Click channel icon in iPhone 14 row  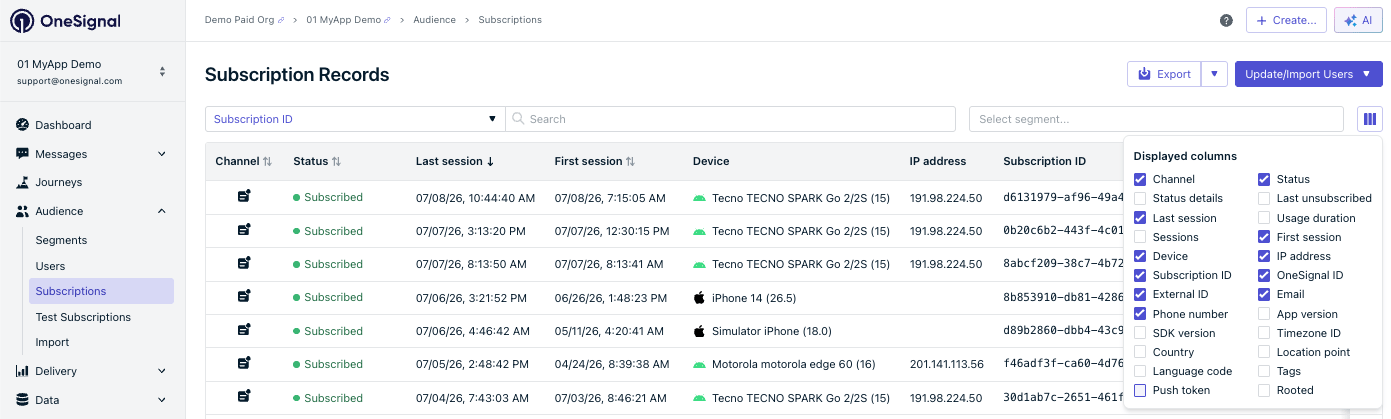coord(244,297)
